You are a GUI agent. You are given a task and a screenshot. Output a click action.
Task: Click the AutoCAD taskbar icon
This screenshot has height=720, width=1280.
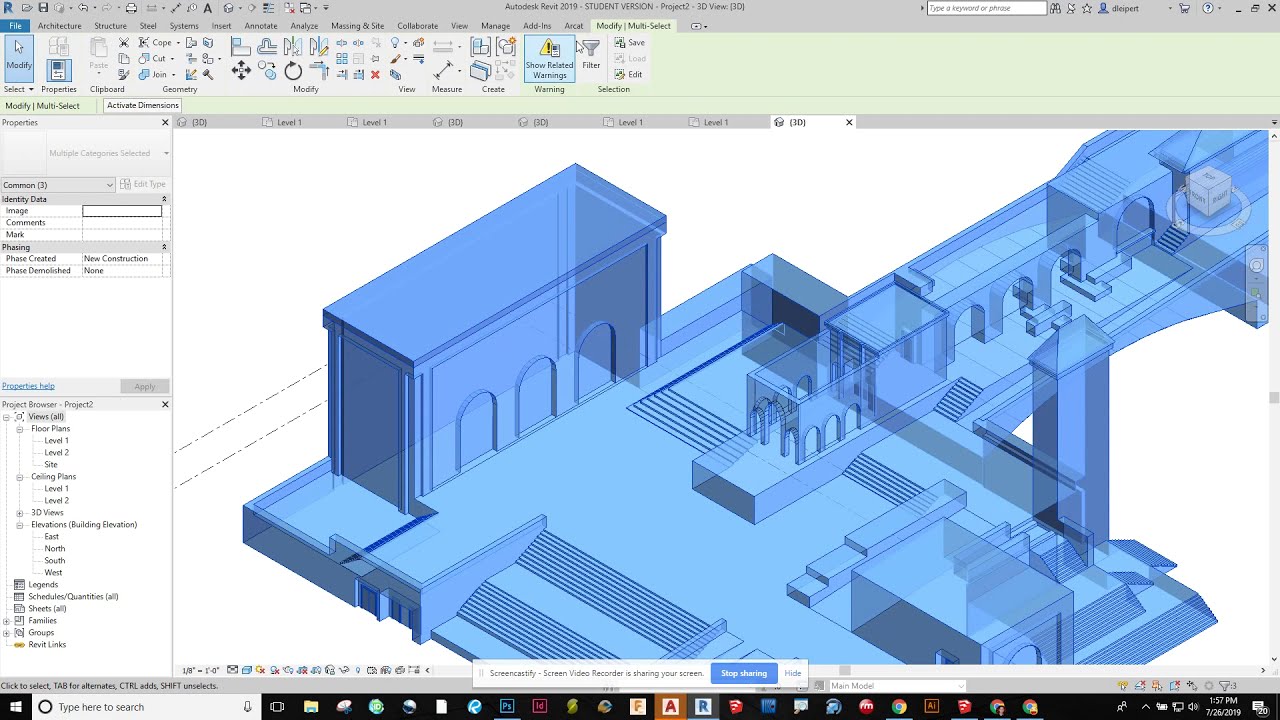(x=670, y=707)
